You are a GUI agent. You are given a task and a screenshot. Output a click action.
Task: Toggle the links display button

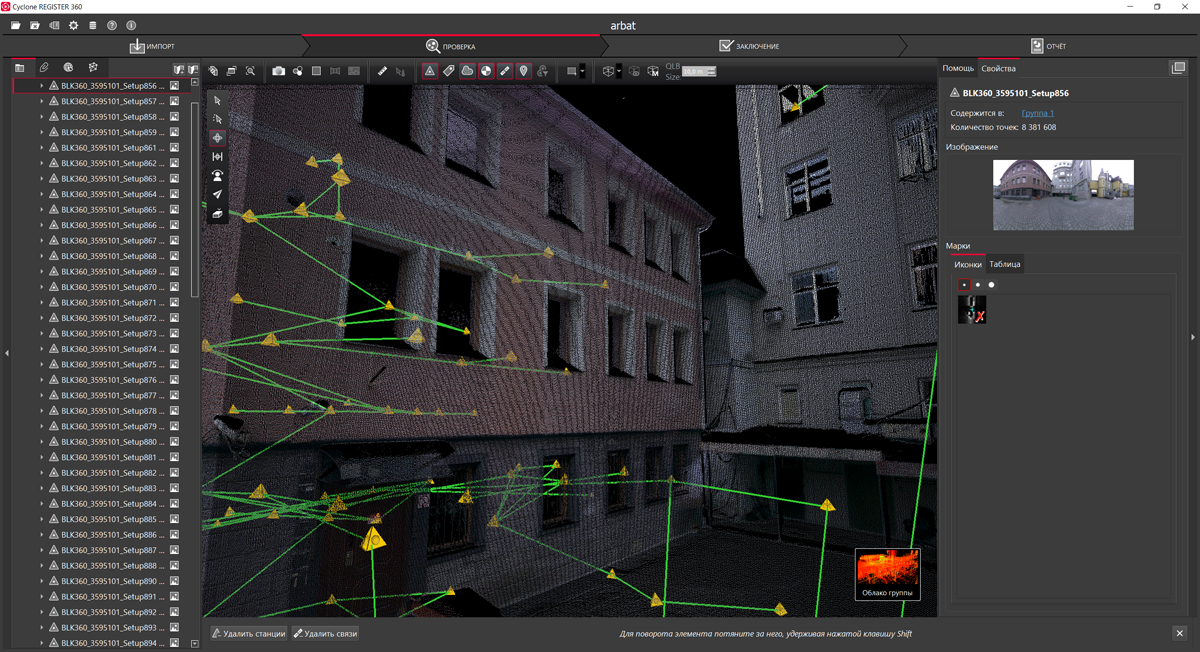pyautogui.click(x=504, y=71)
